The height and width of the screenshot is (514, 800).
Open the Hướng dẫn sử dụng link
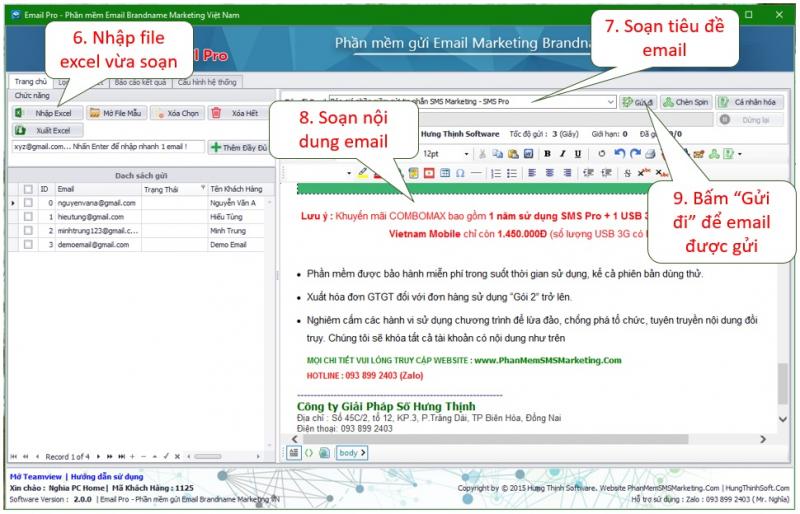[107, 477]
